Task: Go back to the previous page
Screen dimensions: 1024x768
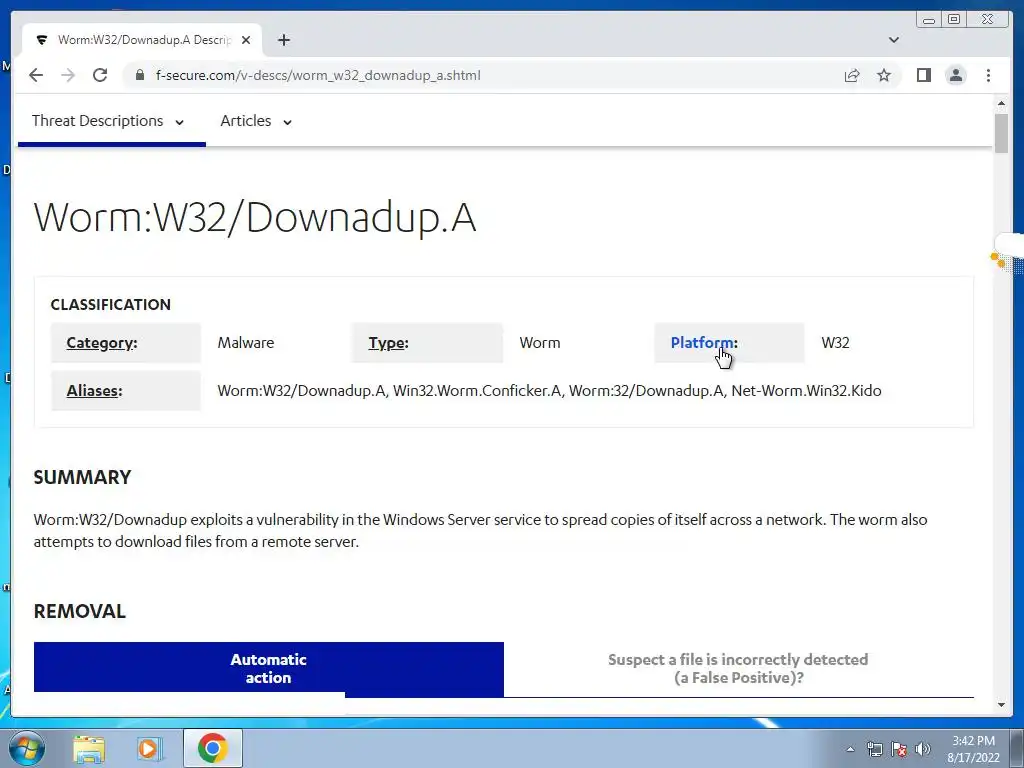Action: pyautogui.click(x=36, y=75)
